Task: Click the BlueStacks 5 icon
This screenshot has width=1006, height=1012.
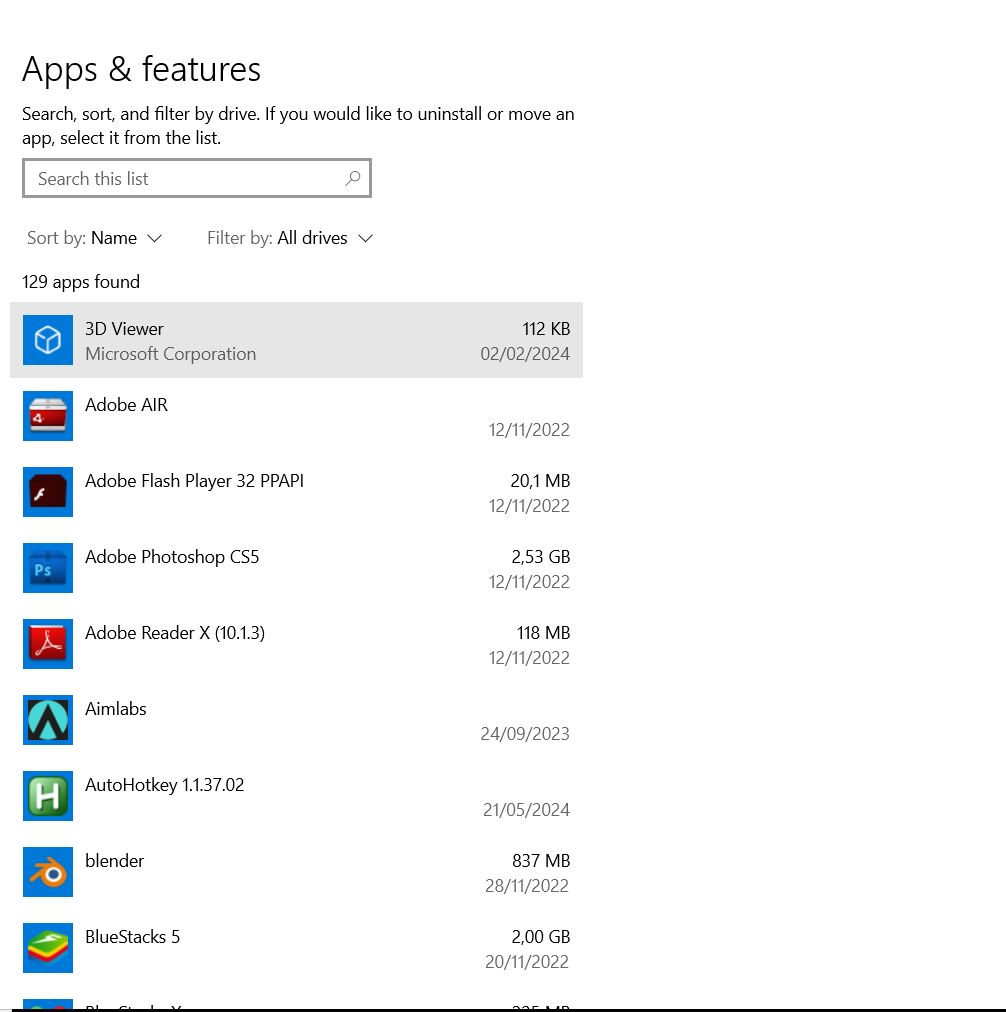Action: (48, 948)
